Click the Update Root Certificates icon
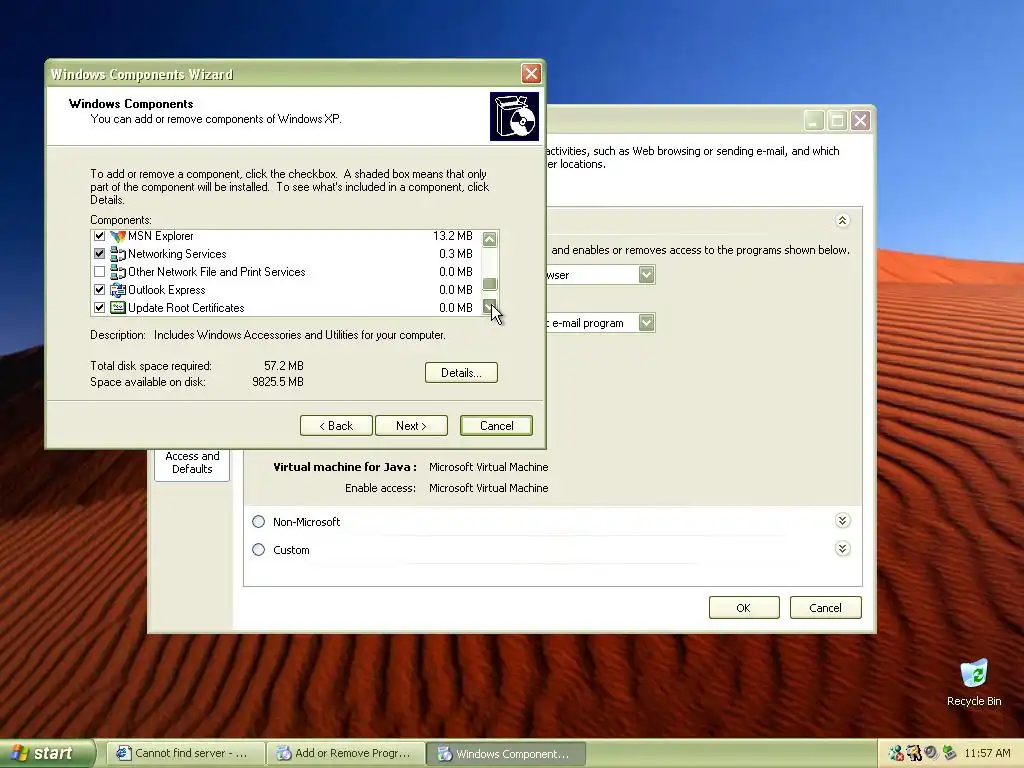This screenshot has height=768, width=1024. pyautogui.click(x=118, y=308)
